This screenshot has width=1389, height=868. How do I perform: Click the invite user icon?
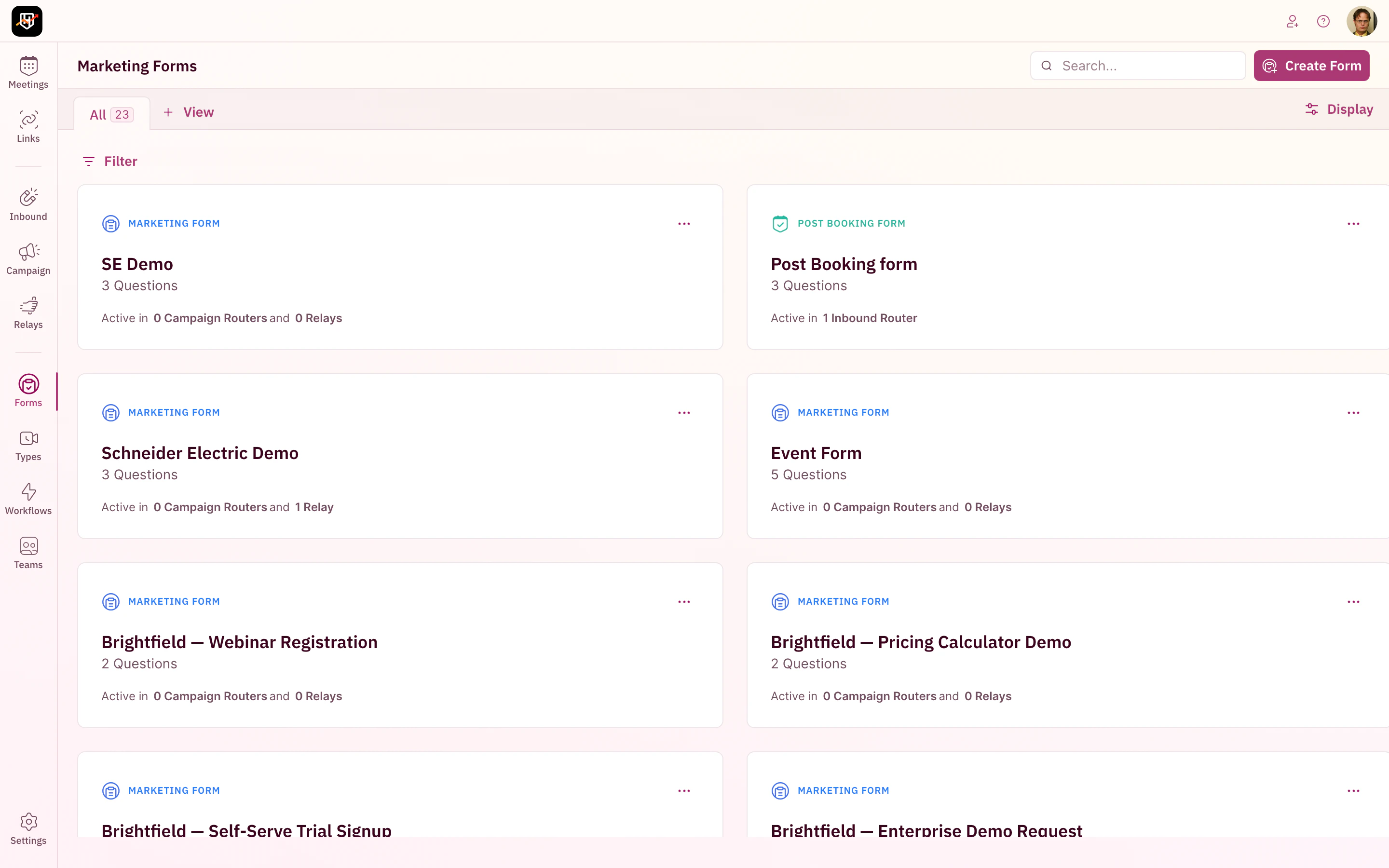pos(1292,21)
